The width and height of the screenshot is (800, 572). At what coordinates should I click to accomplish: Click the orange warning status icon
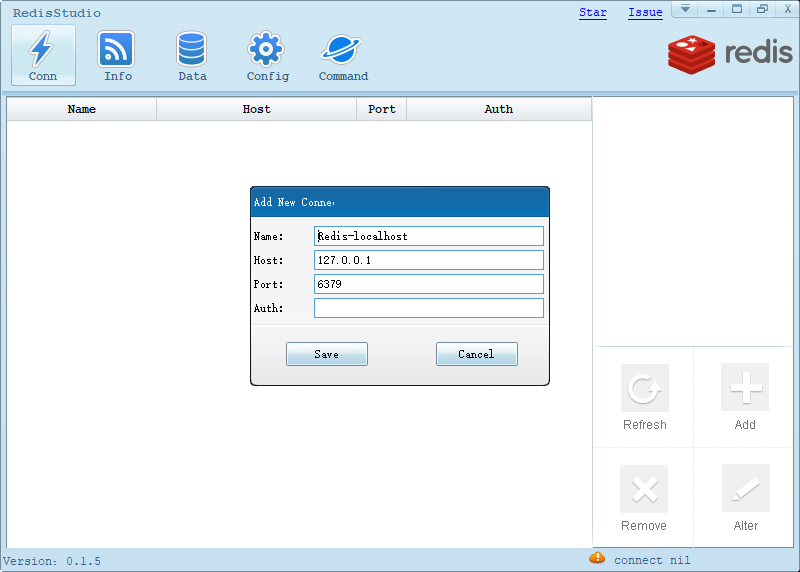[597, 558]
